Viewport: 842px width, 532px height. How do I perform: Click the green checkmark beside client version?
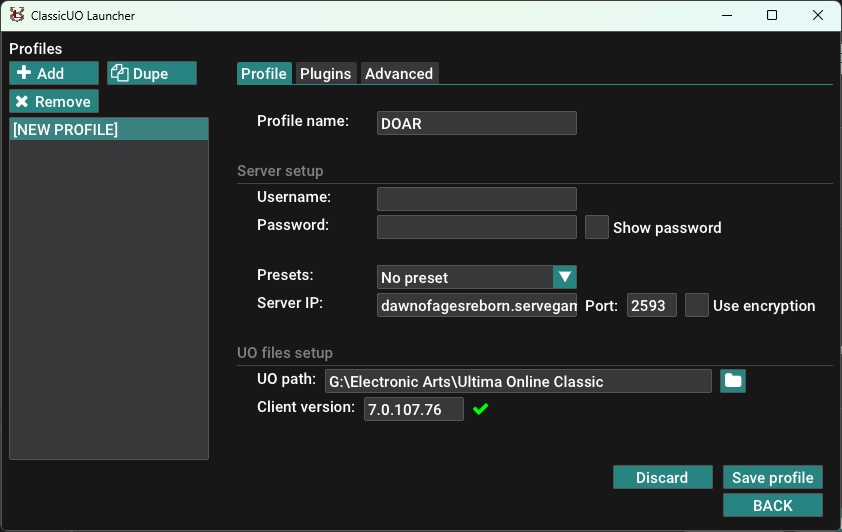480,410
